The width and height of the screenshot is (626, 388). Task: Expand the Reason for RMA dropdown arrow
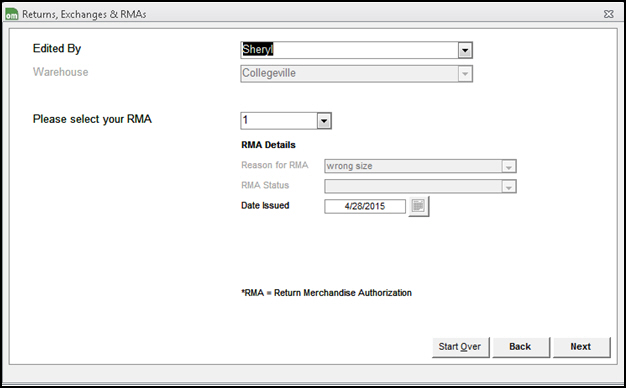(x=509, y=166)
